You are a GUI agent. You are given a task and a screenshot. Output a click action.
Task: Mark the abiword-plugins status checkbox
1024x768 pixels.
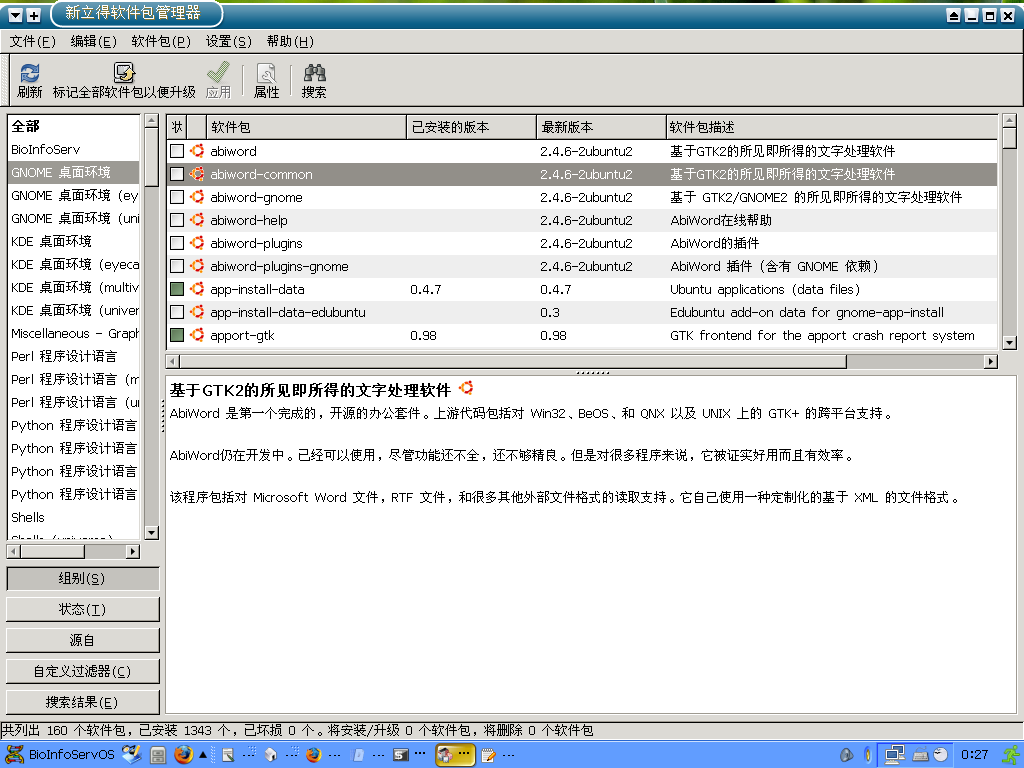coord(177,243)
